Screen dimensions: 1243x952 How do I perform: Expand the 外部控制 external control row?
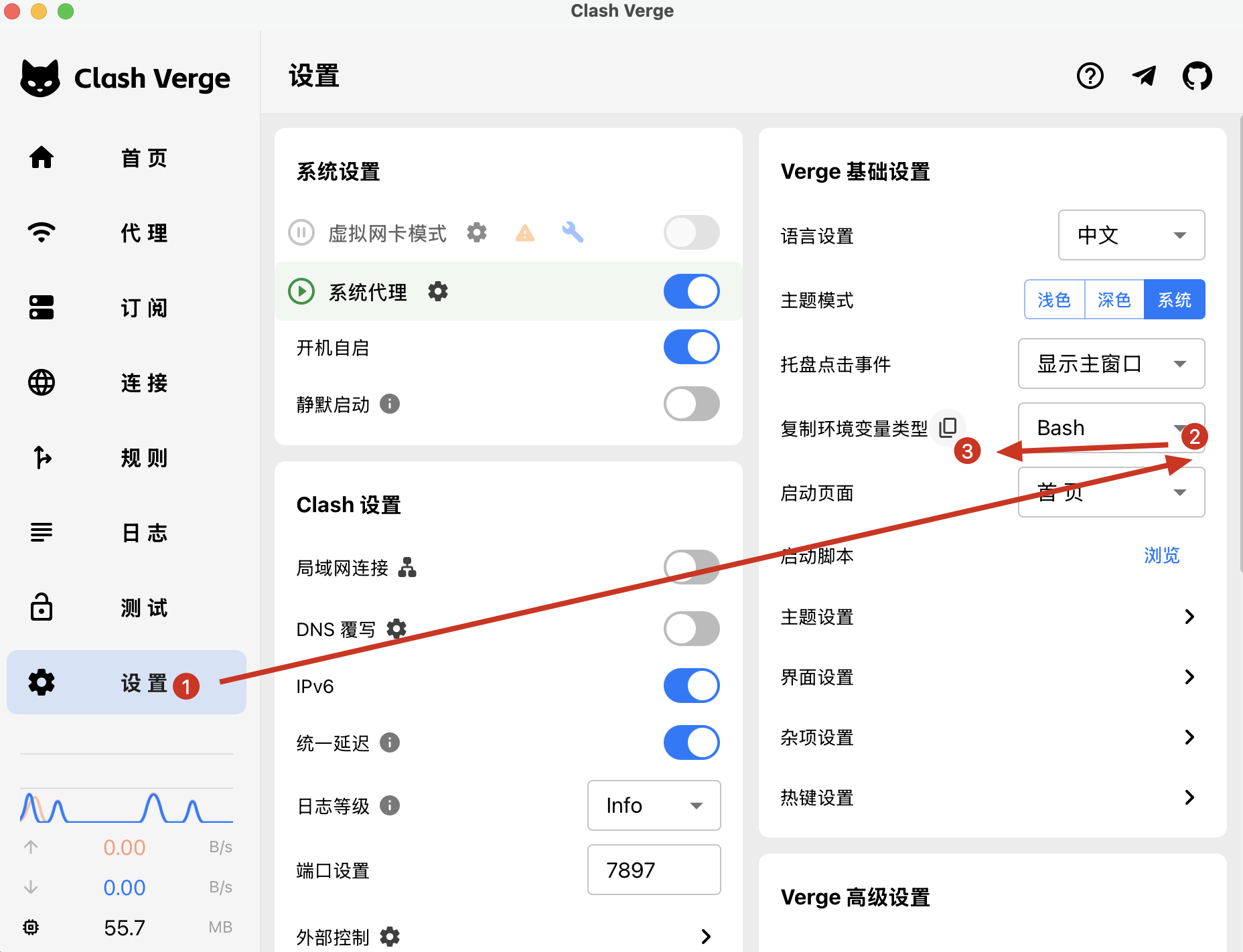click(x=508, y=937)
